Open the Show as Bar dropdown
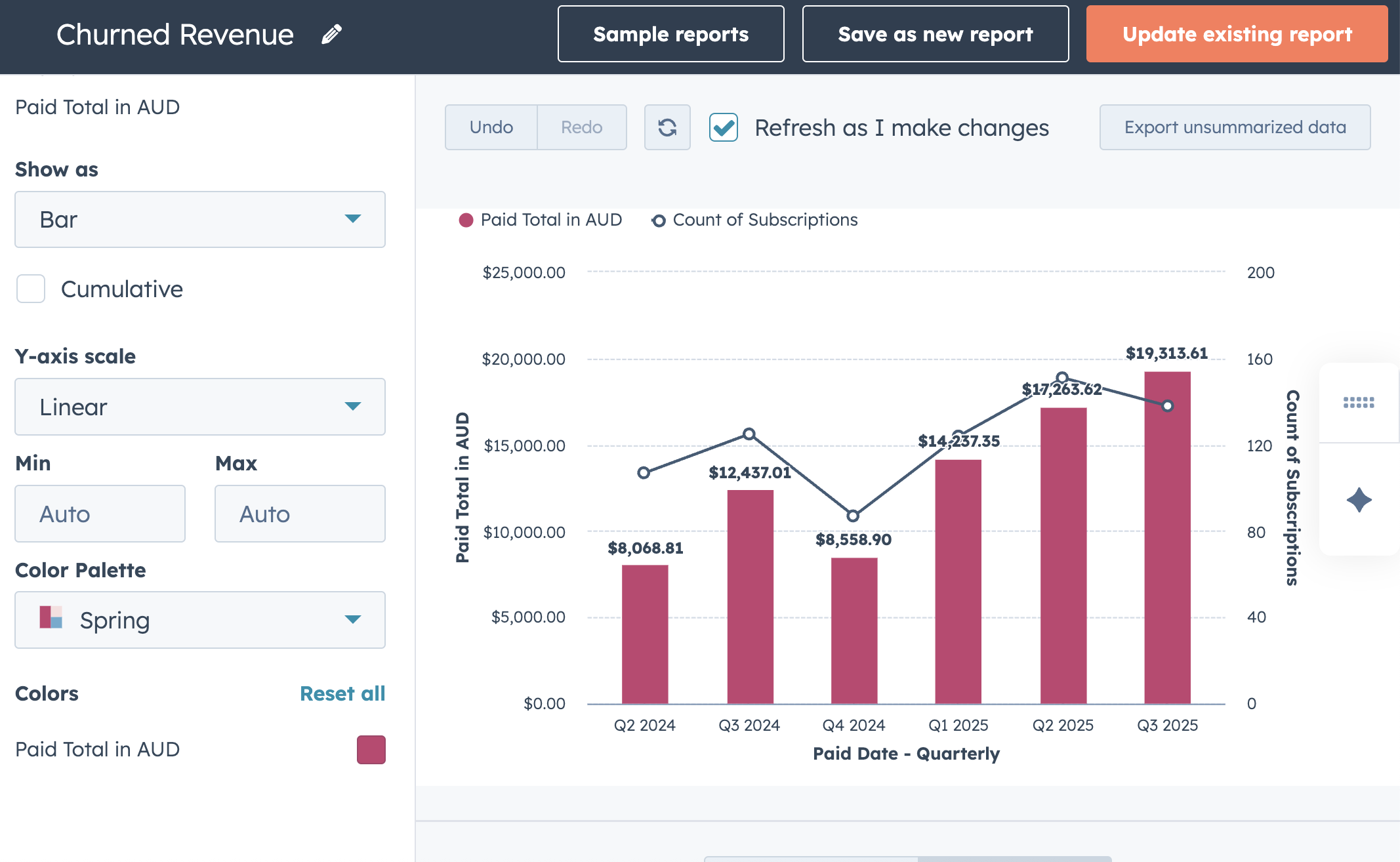Image resolution: width=1400 pixels, height=862 pixels. tap(199, 219)
